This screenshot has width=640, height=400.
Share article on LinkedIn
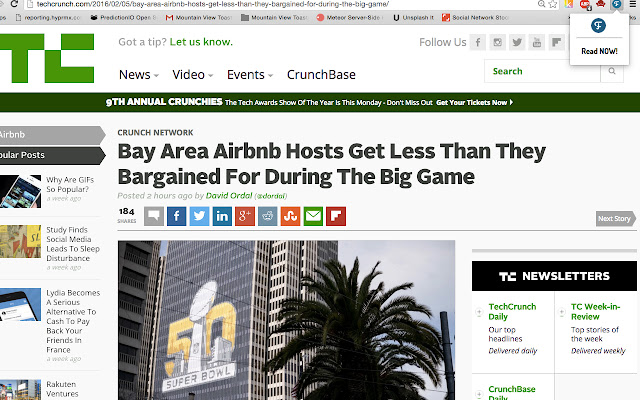click(222, 216)
